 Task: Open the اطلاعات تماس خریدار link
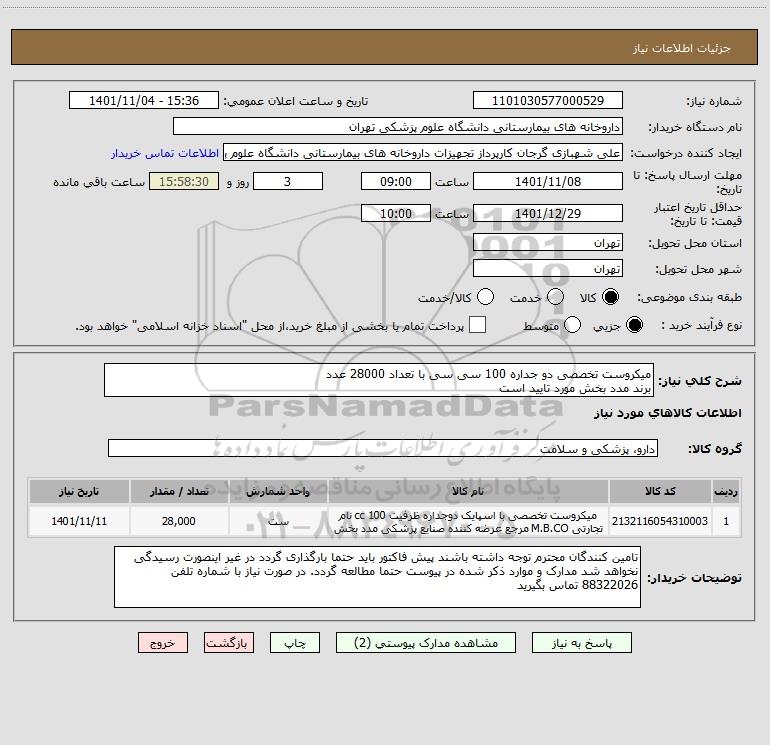point(165,153)
